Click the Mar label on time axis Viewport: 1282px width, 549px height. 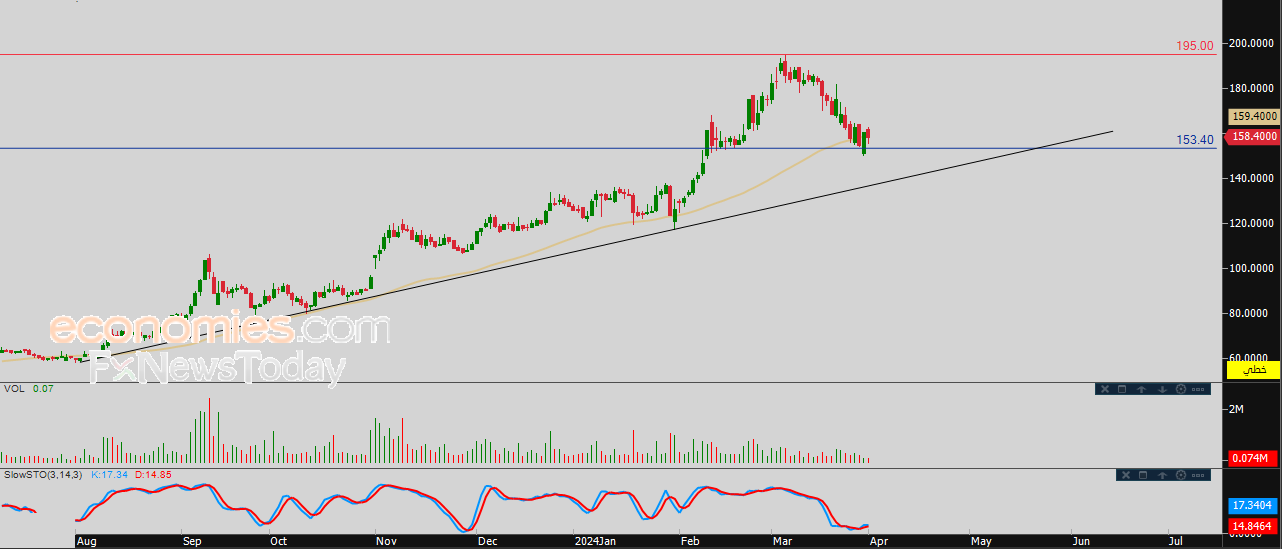(x=783, y=541)
